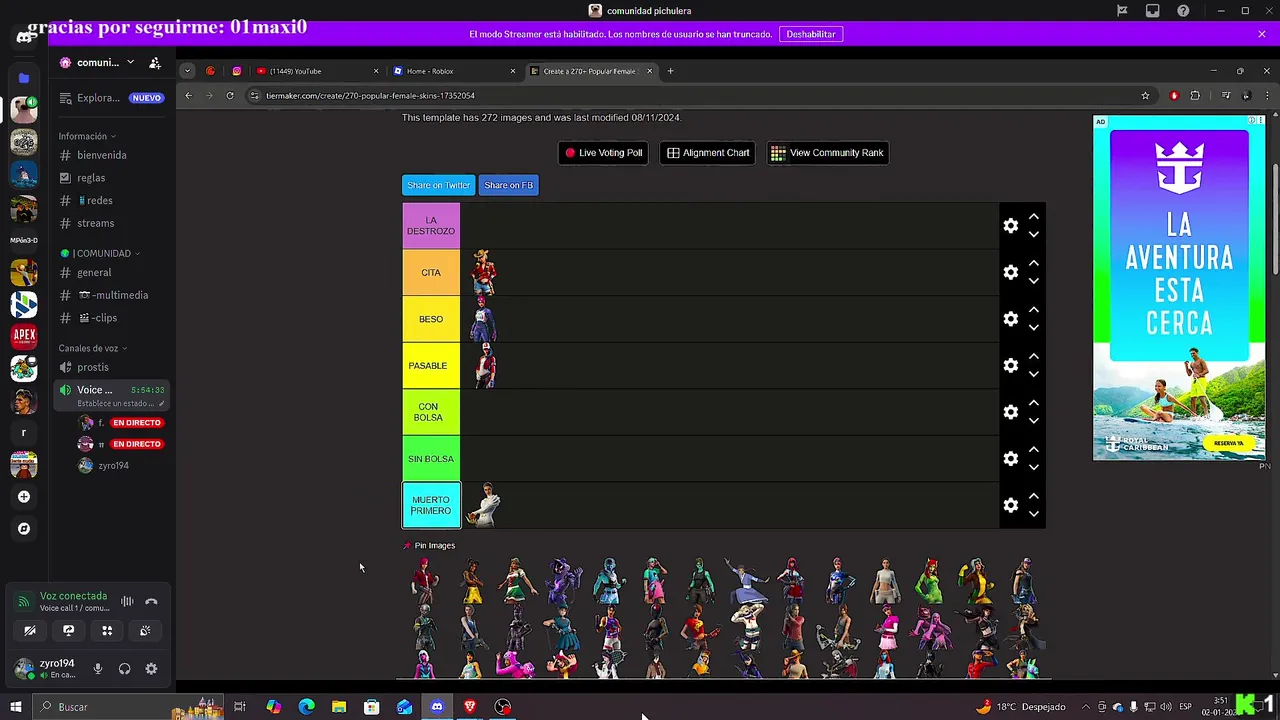The image size is (1280, 720).
Task: Bookmark this page with star icon
Action: (1145, 96)
